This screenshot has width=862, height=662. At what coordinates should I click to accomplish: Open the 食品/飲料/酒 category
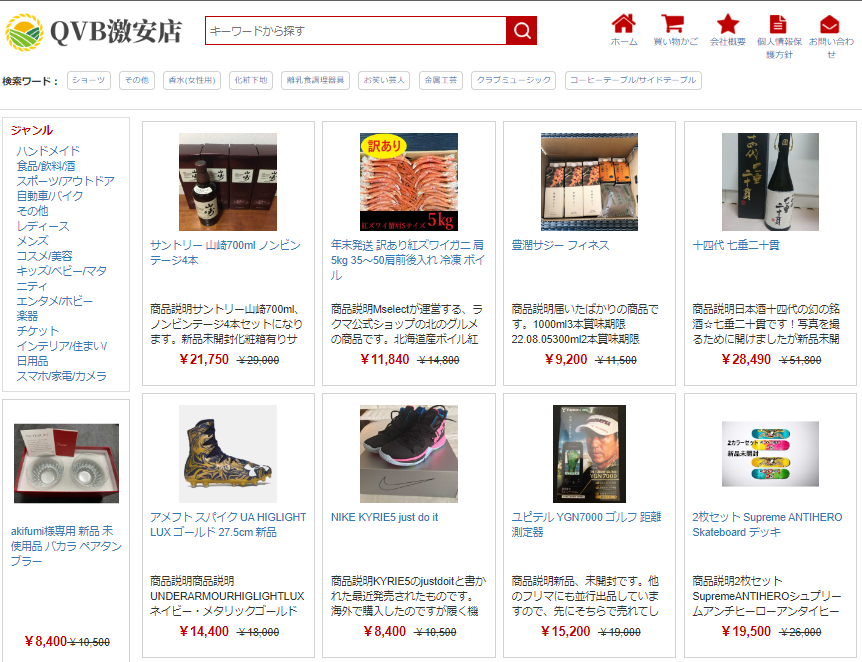tap(46, 166)
